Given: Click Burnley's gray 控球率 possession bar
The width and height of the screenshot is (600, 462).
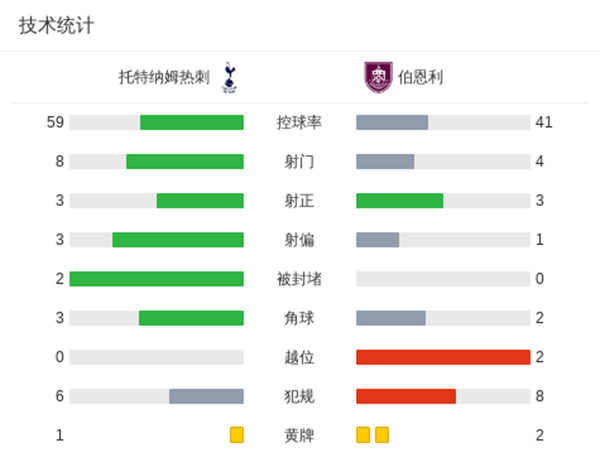Looking at the screenshot, I should 392,122.
